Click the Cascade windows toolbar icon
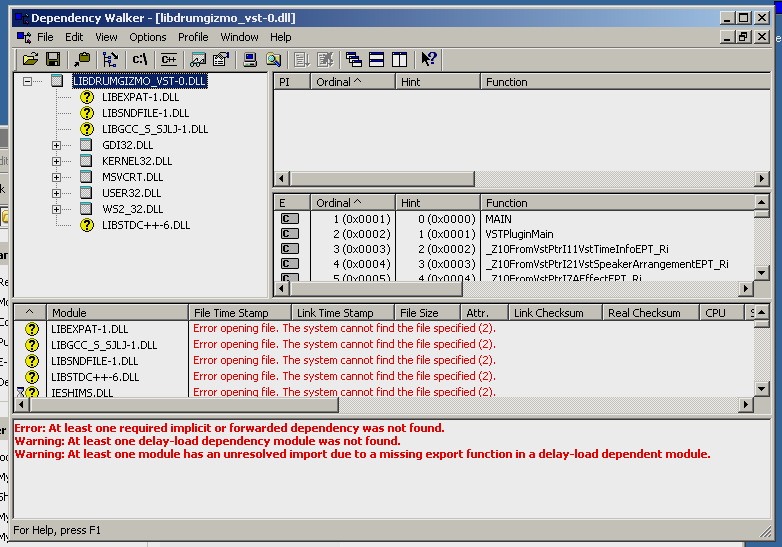This screenshot has height=547, width=782. pyautogui.click(x=354, y=59)
